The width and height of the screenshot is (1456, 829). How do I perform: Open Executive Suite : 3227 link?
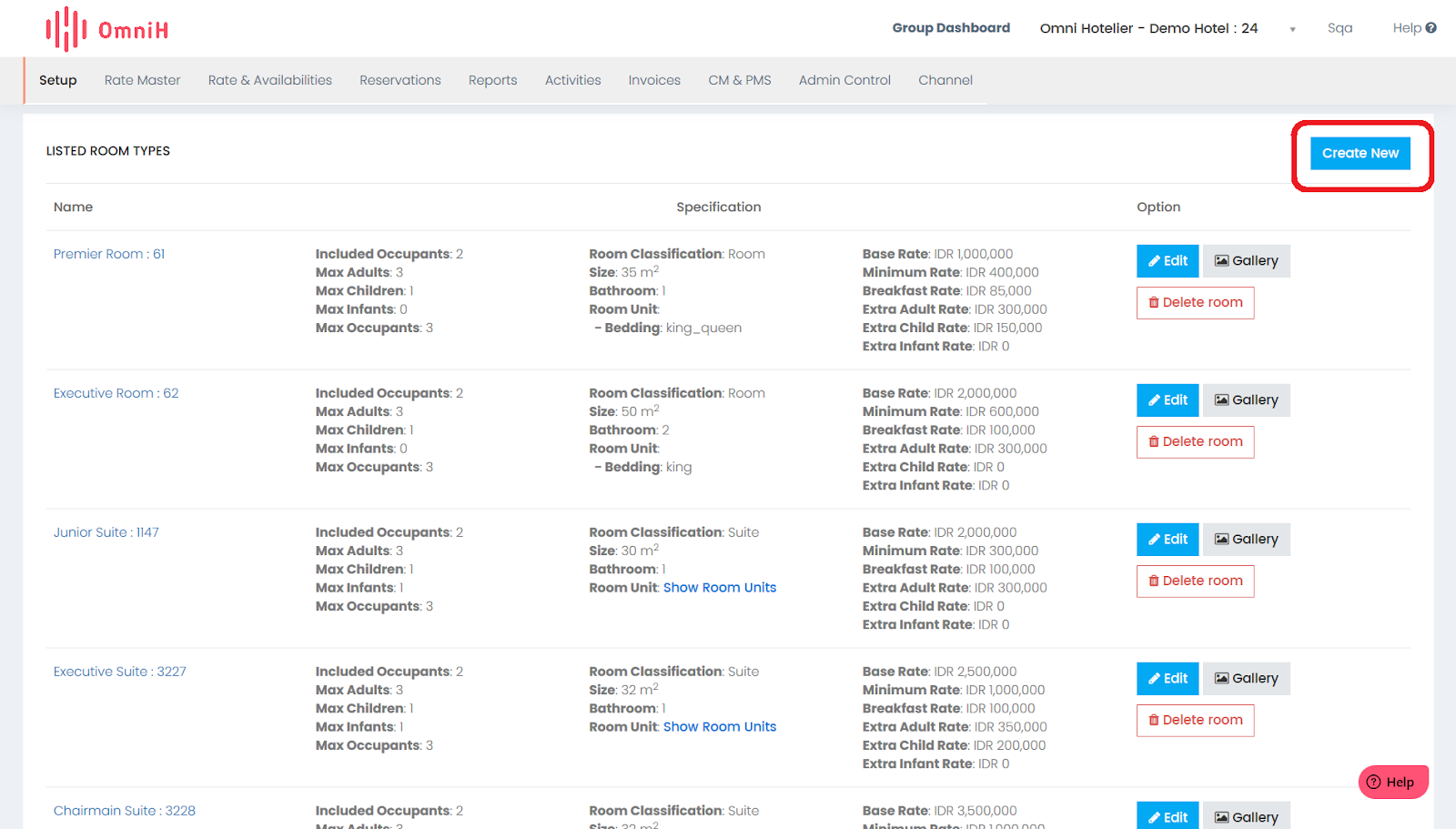click(119, 672)
